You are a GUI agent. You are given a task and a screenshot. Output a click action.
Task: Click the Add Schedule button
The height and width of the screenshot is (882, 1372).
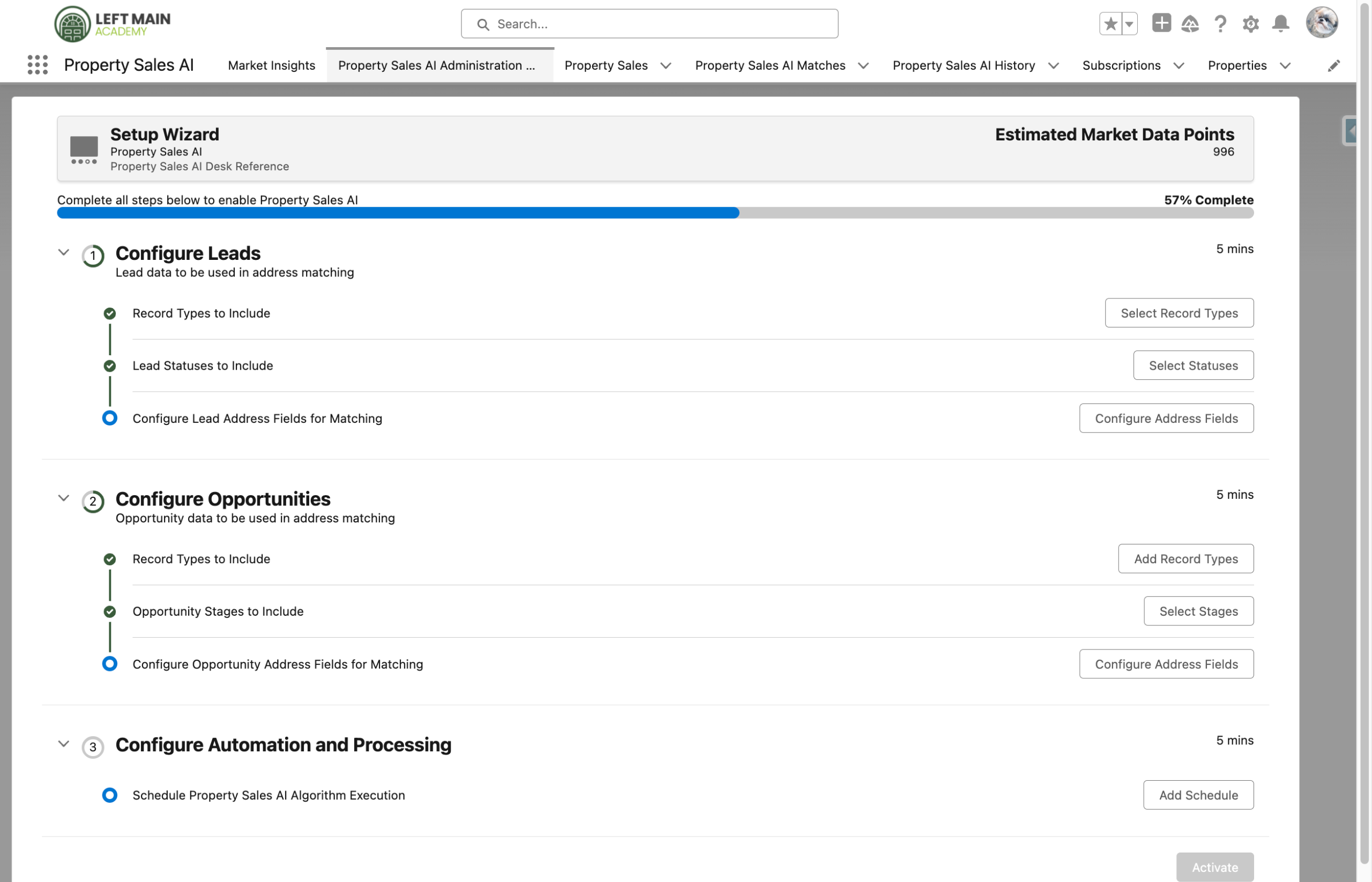coord(1198,795)
